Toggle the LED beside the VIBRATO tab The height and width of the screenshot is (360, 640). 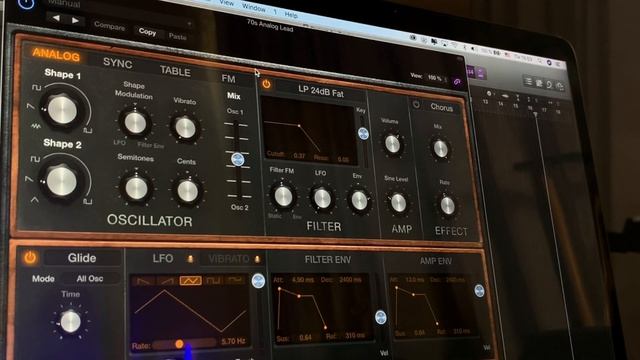click(257, 259)
